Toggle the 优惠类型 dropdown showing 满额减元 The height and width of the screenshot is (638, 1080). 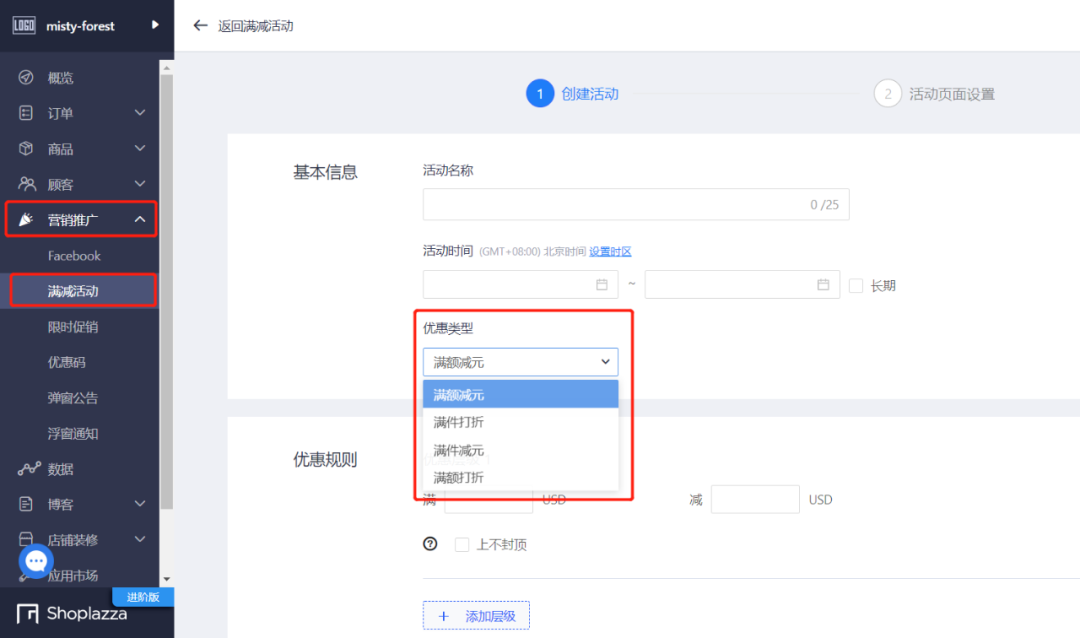coord(521,362)
